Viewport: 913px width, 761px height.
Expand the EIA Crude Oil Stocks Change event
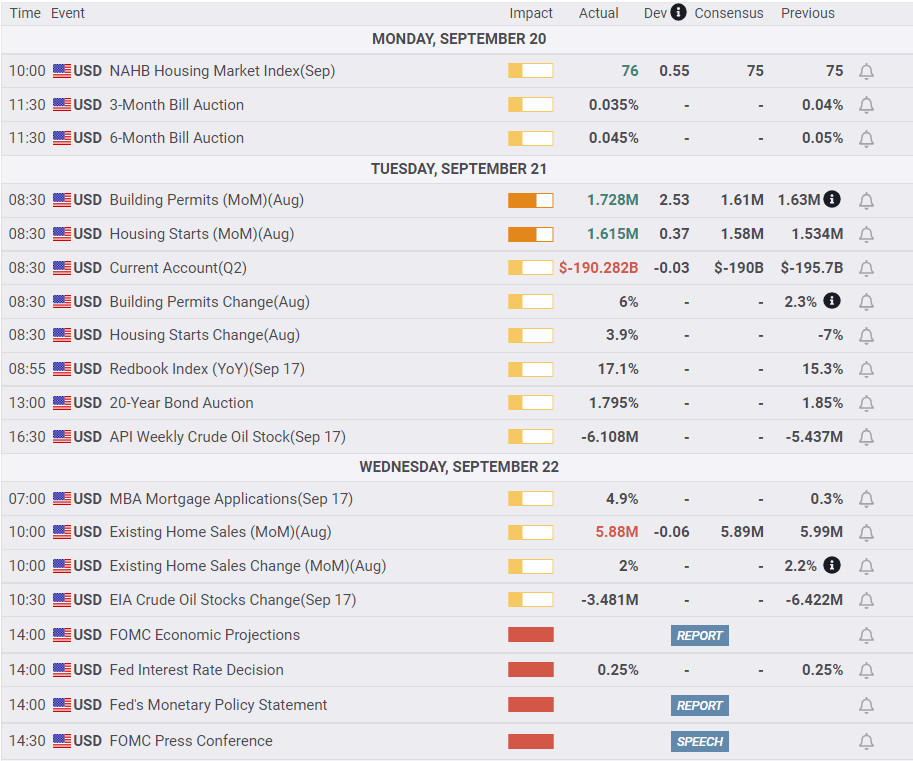tap(232, 600)
